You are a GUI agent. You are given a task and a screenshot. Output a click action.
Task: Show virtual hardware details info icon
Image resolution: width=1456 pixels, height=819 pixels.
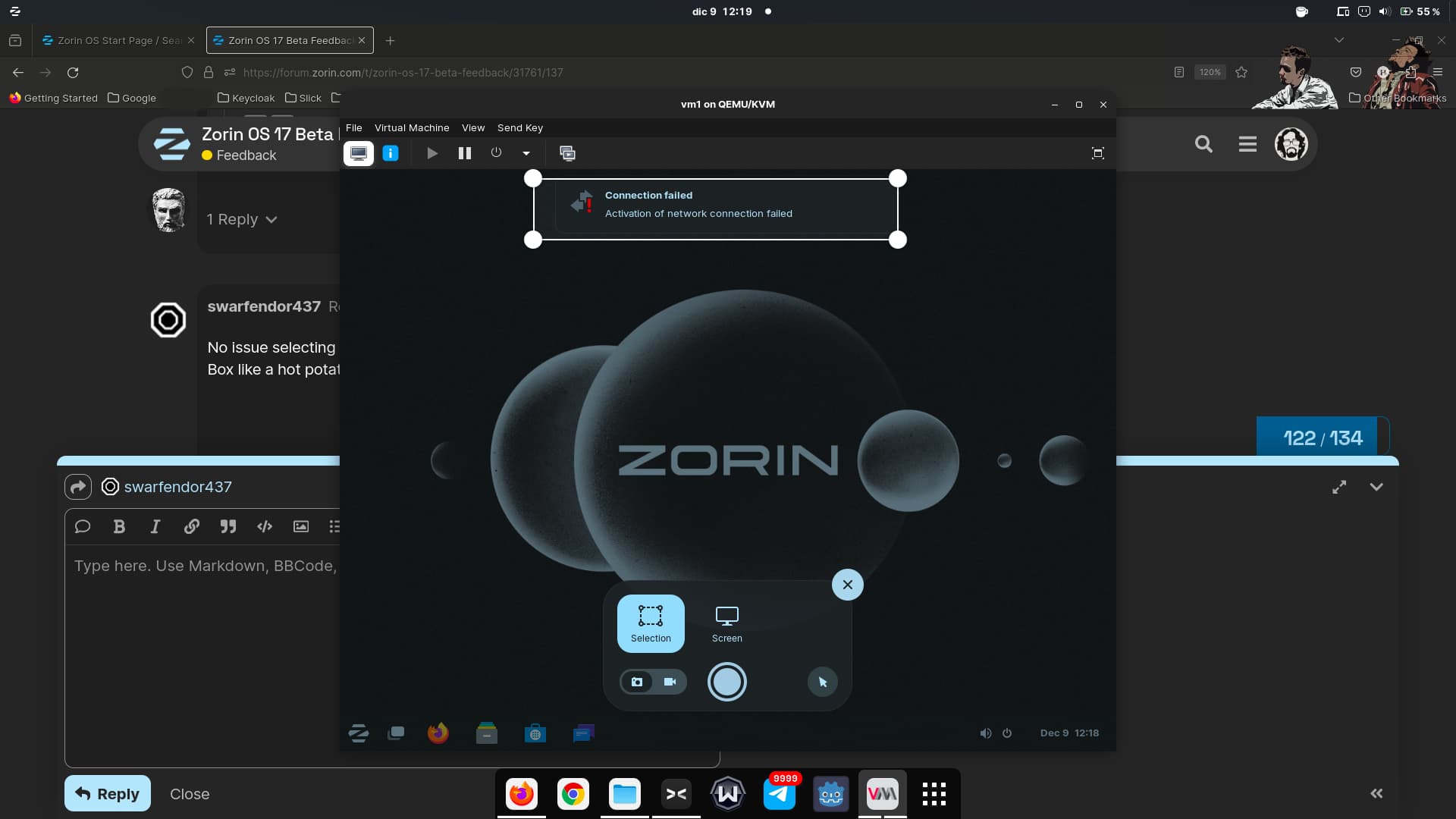391,153
